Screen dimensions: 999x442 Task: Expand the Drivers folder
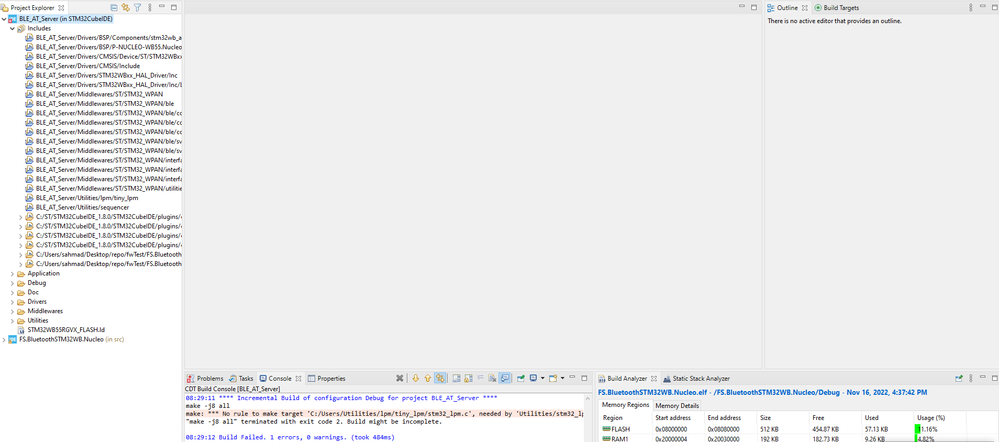coord(12,302)
